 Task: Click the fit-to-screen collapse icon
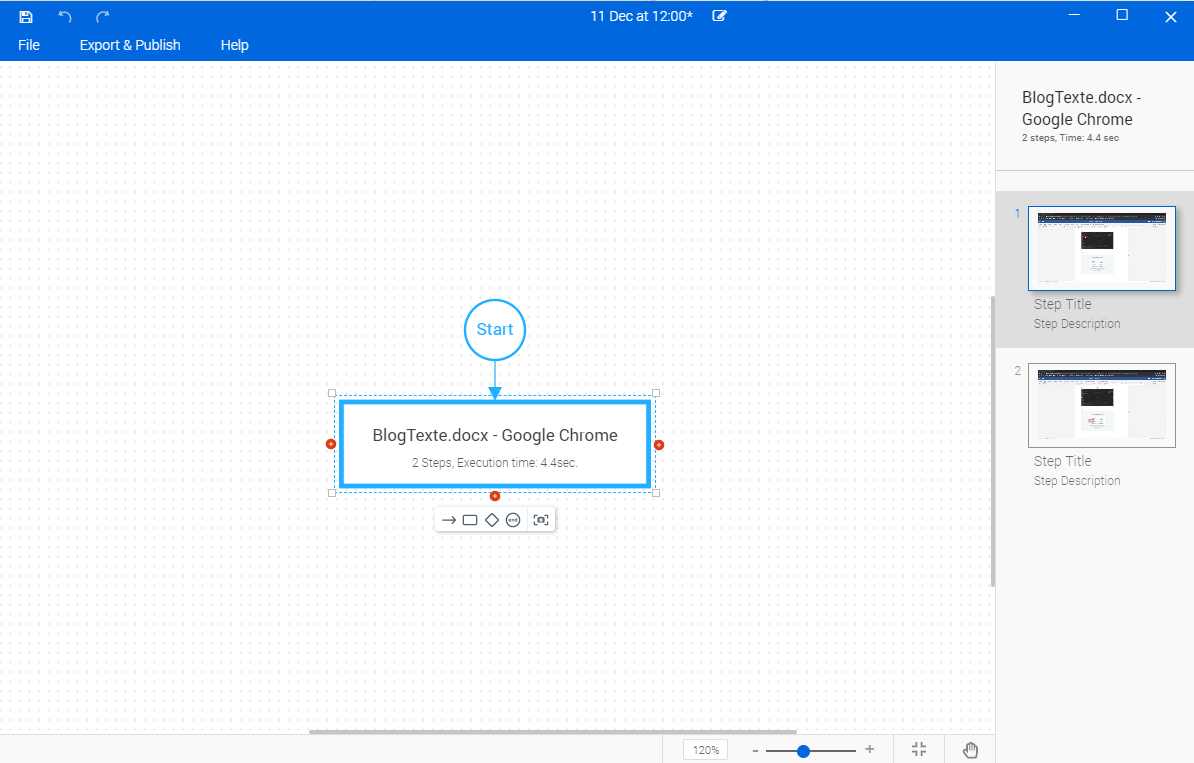point(919,749)
